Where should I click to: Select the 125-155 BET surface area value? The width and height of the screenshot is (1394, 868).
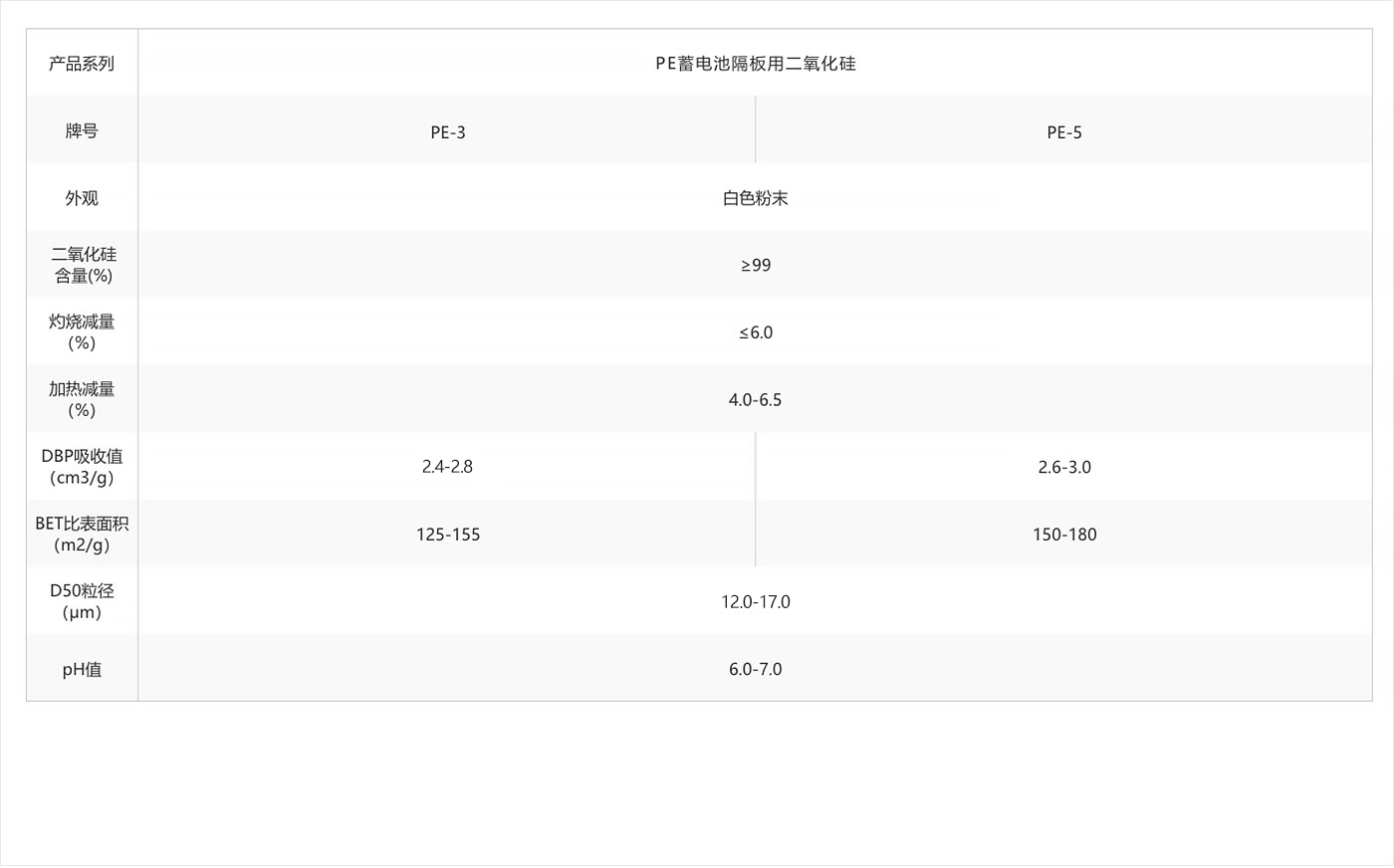pyautogui.click(x=447, y=535)
